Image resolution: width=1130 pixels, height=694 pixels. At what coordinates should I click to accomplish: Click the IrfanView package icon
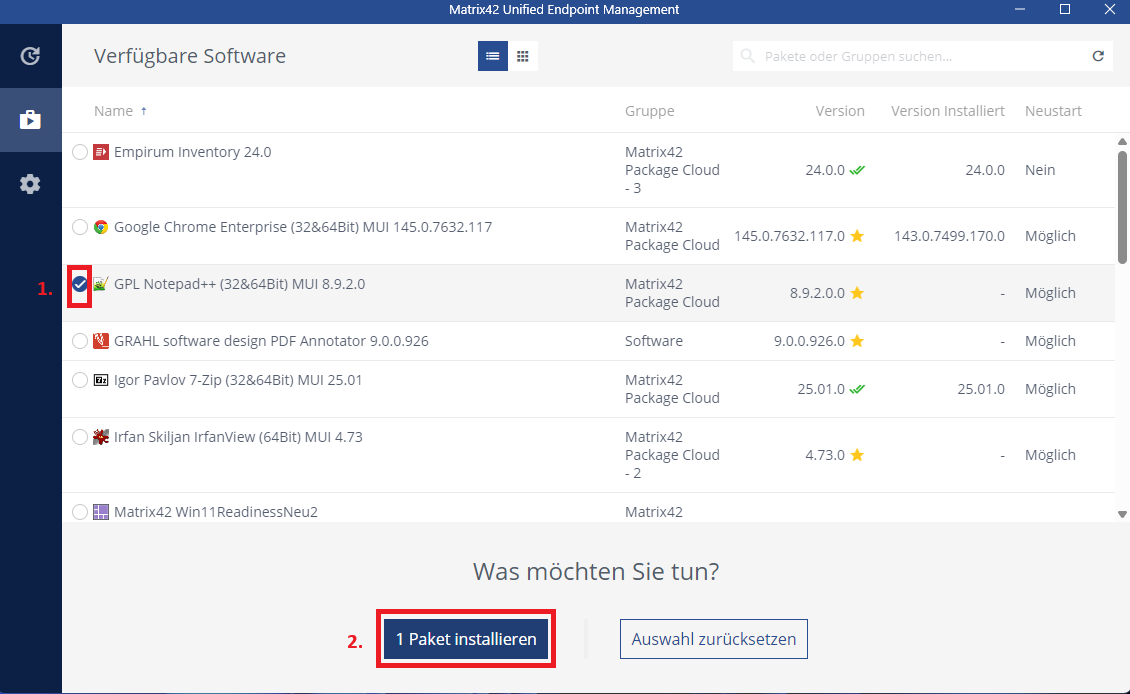[x=101, y=437]
